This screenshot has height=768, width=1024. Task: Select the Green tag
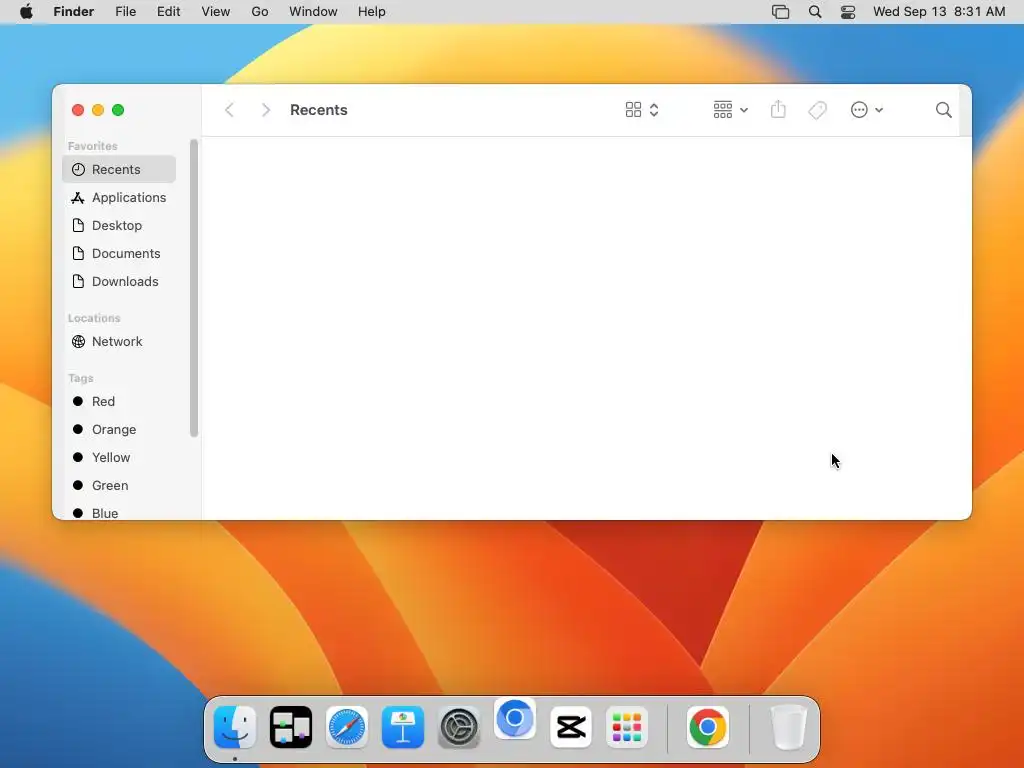[119, 486]
